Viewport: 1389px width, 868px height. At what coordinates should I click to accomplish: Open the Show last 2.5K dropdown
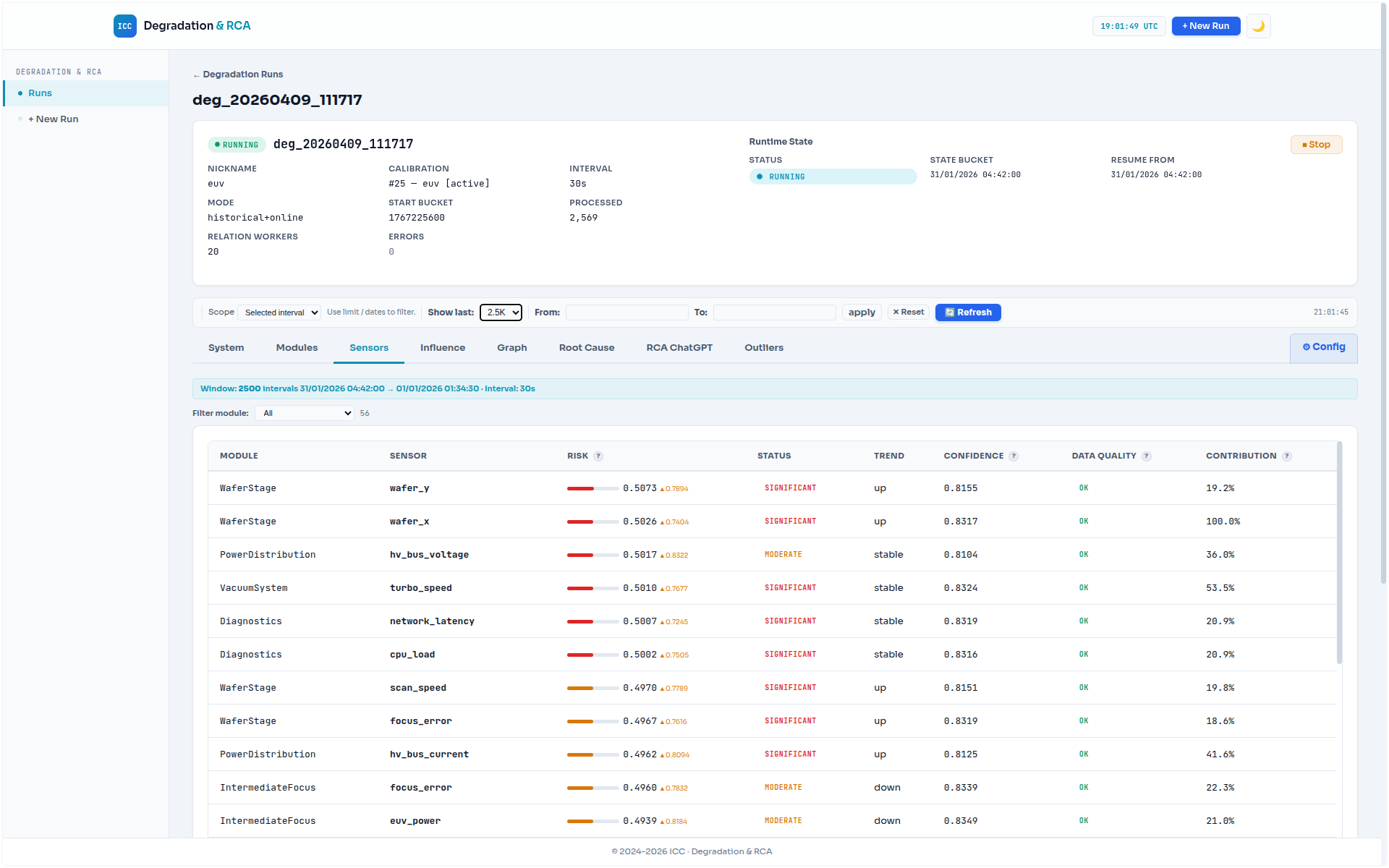point(501,312)
